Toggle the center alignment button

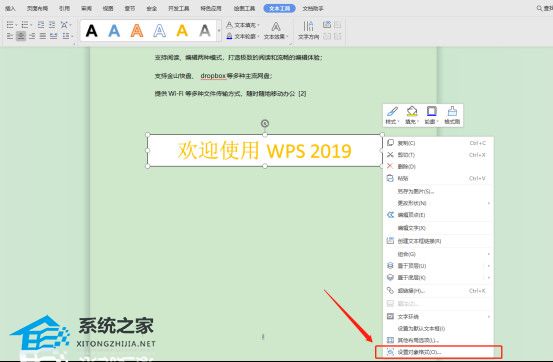pos(21,36)
